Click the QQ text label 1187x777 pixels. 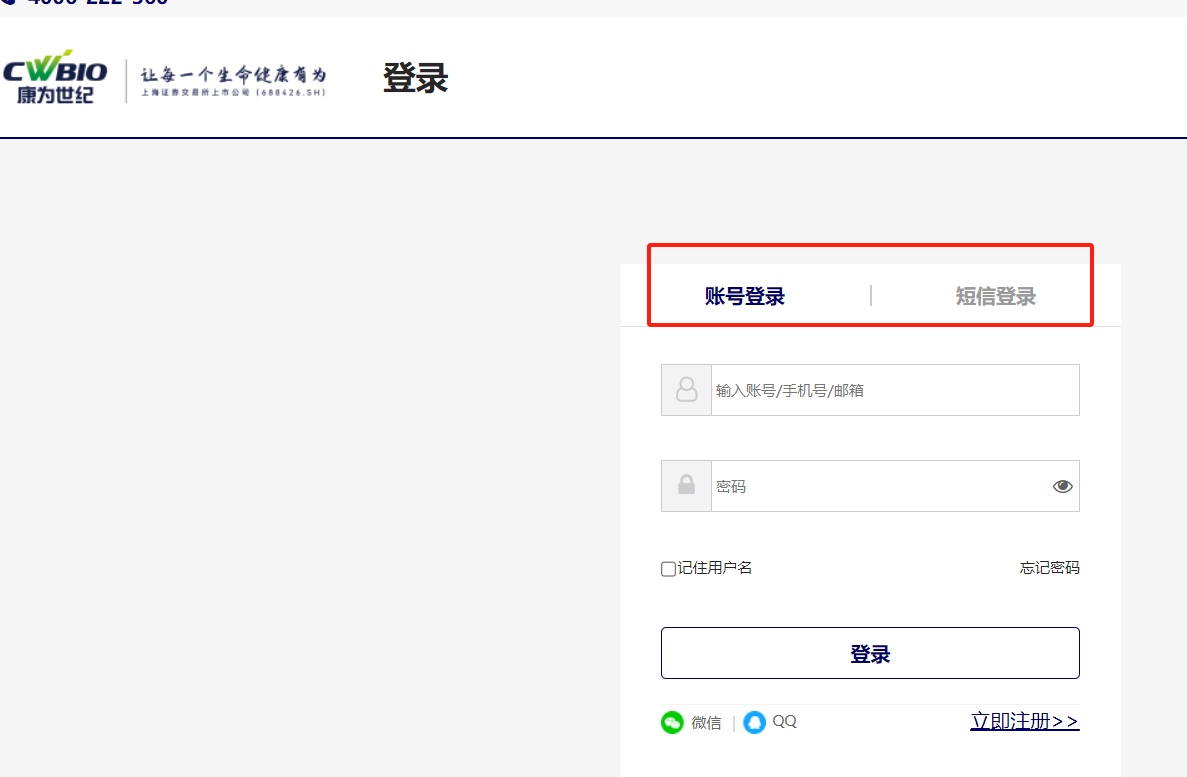[x=785, y=721]
